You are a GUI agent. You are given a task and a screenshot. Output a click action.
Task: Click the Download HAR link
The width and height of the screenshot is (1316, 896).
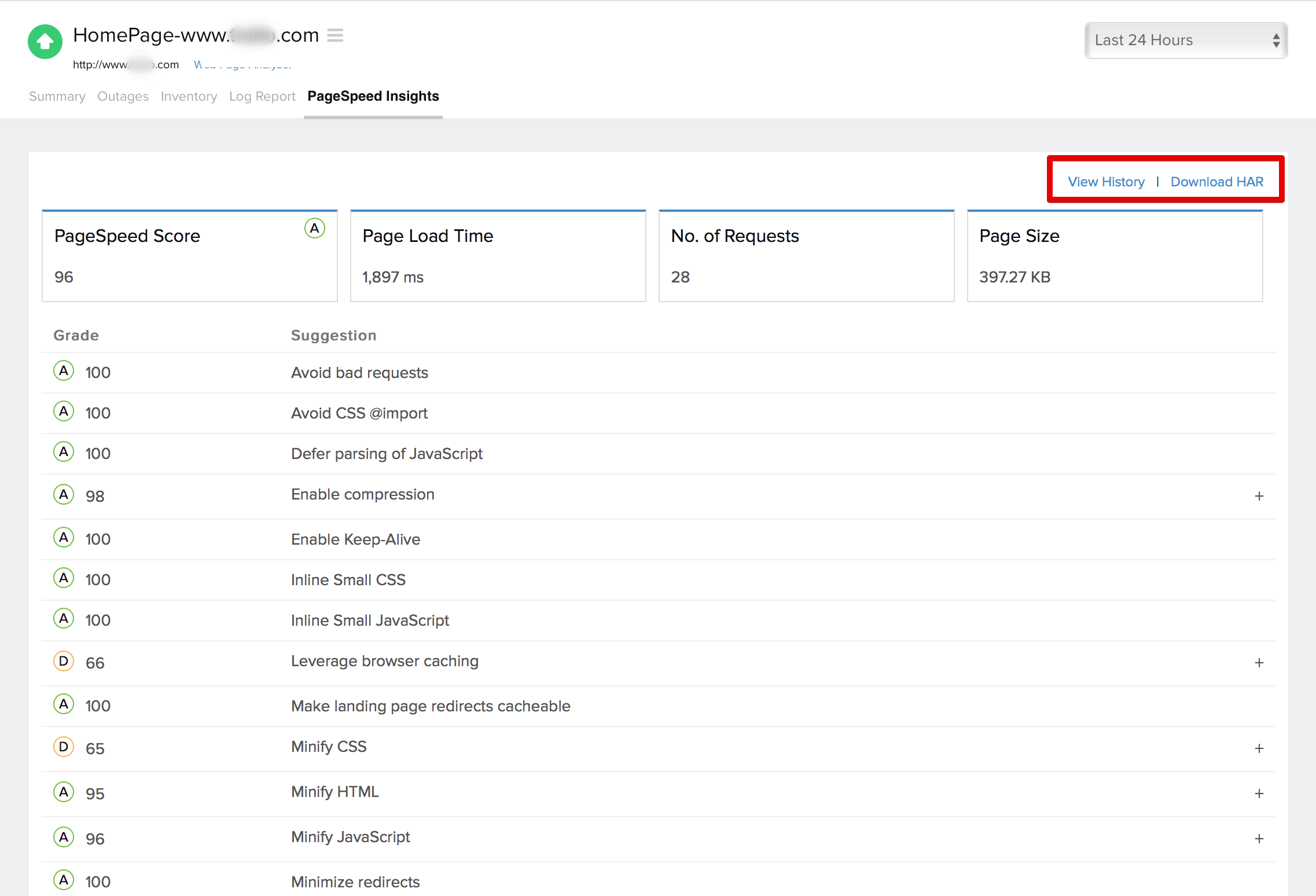tap(1217, 181)
